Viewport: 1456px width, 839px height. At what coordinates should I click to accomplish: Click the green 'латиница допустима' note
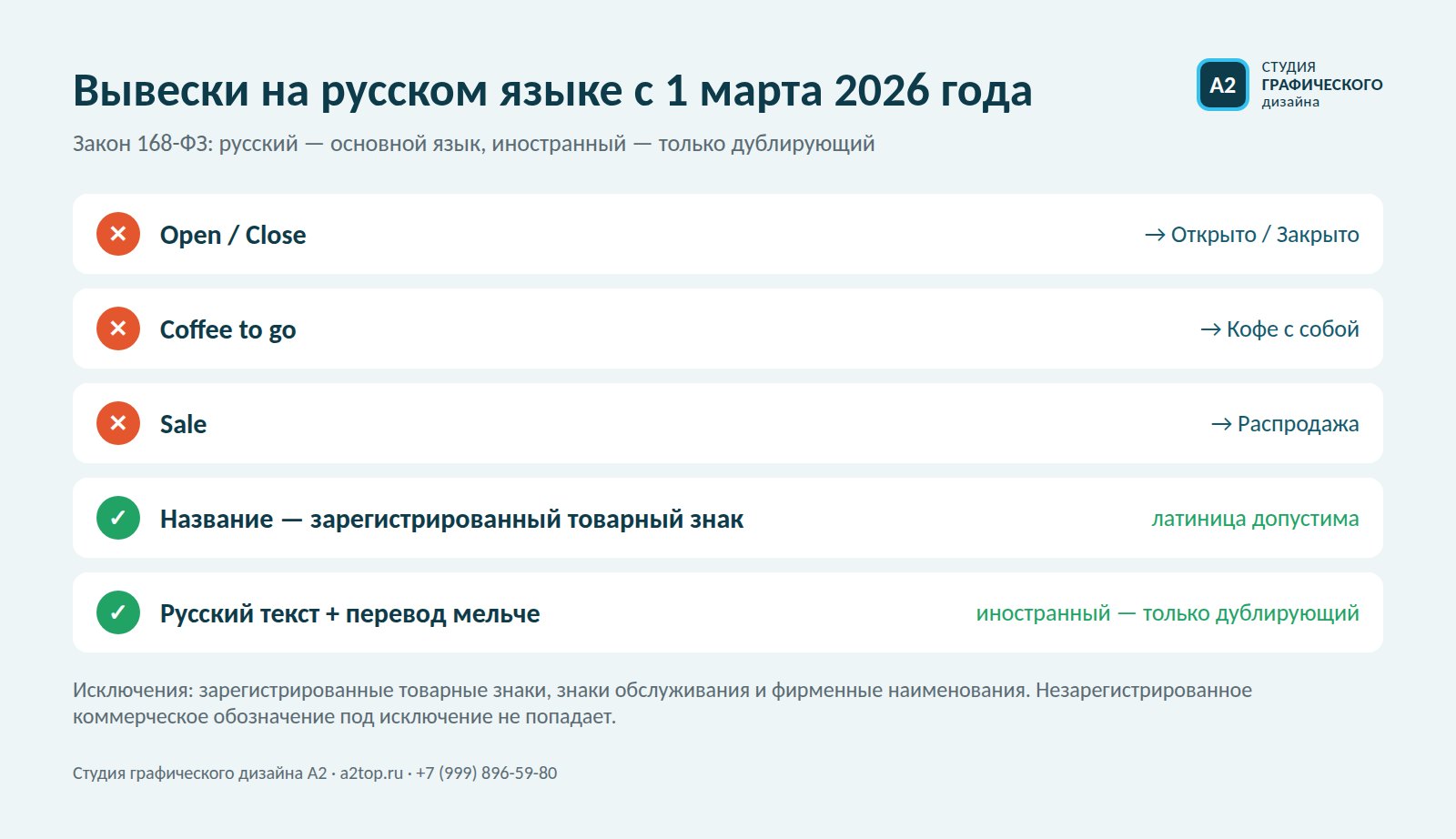[1255, 519]
